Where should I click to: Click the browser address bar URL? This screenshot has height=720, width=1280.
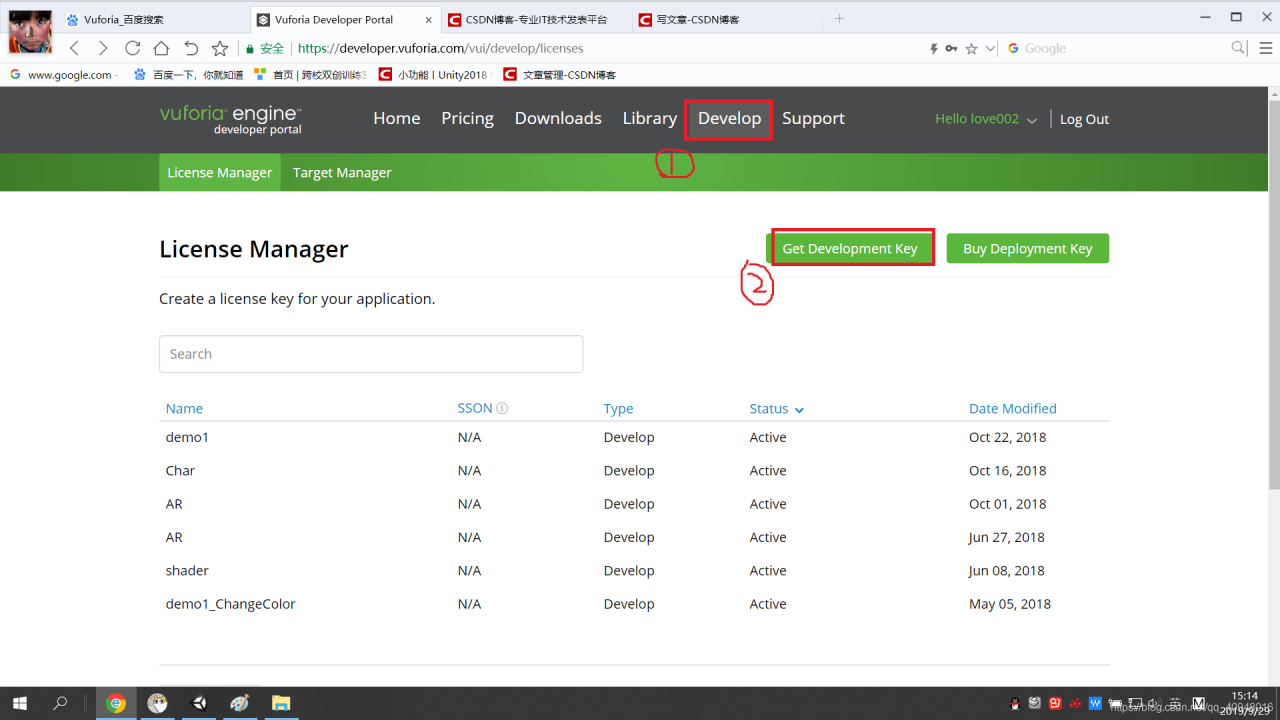coord(441,48)
